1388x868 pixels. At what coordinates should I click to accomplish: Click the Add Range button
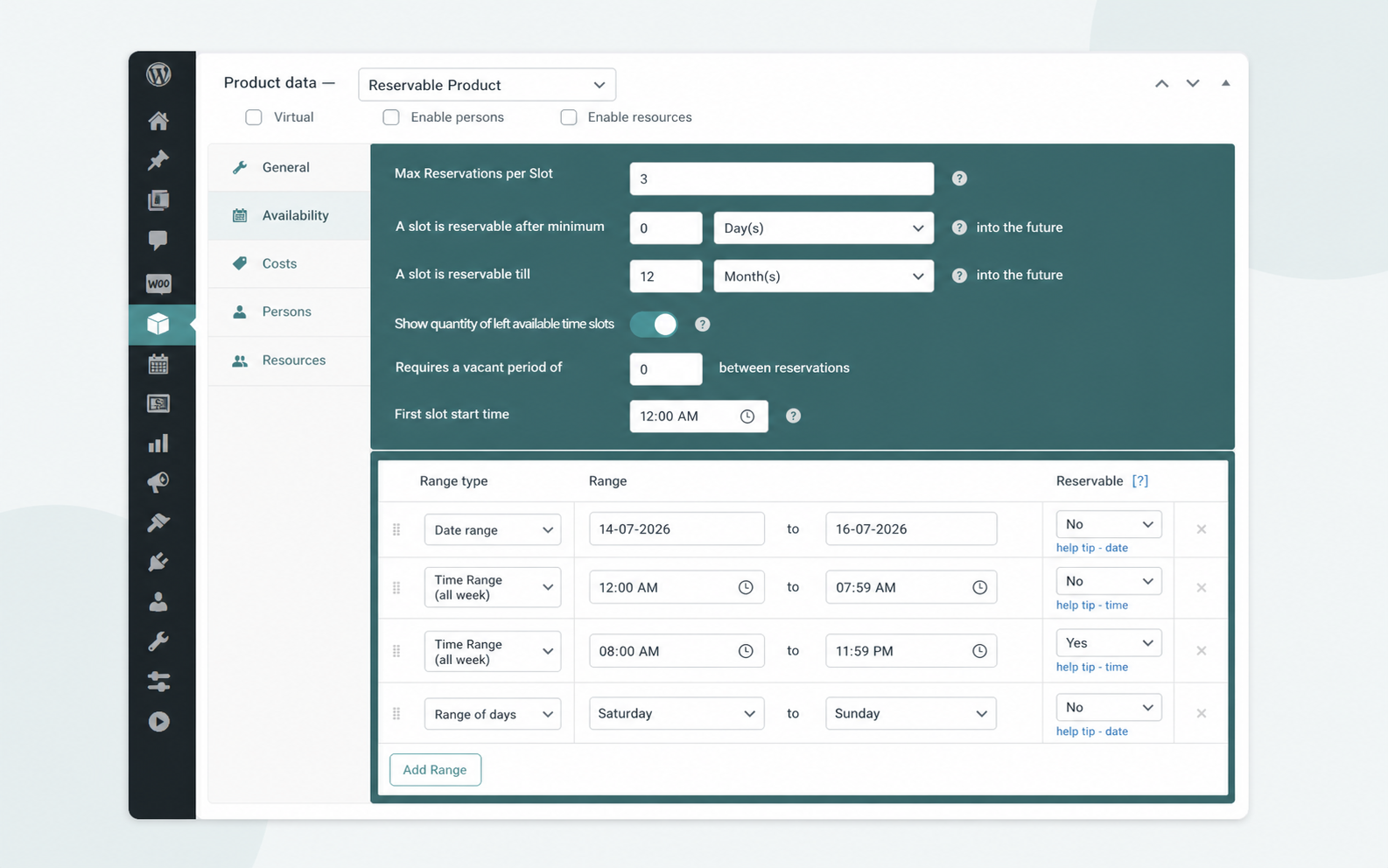click(435, 770)
